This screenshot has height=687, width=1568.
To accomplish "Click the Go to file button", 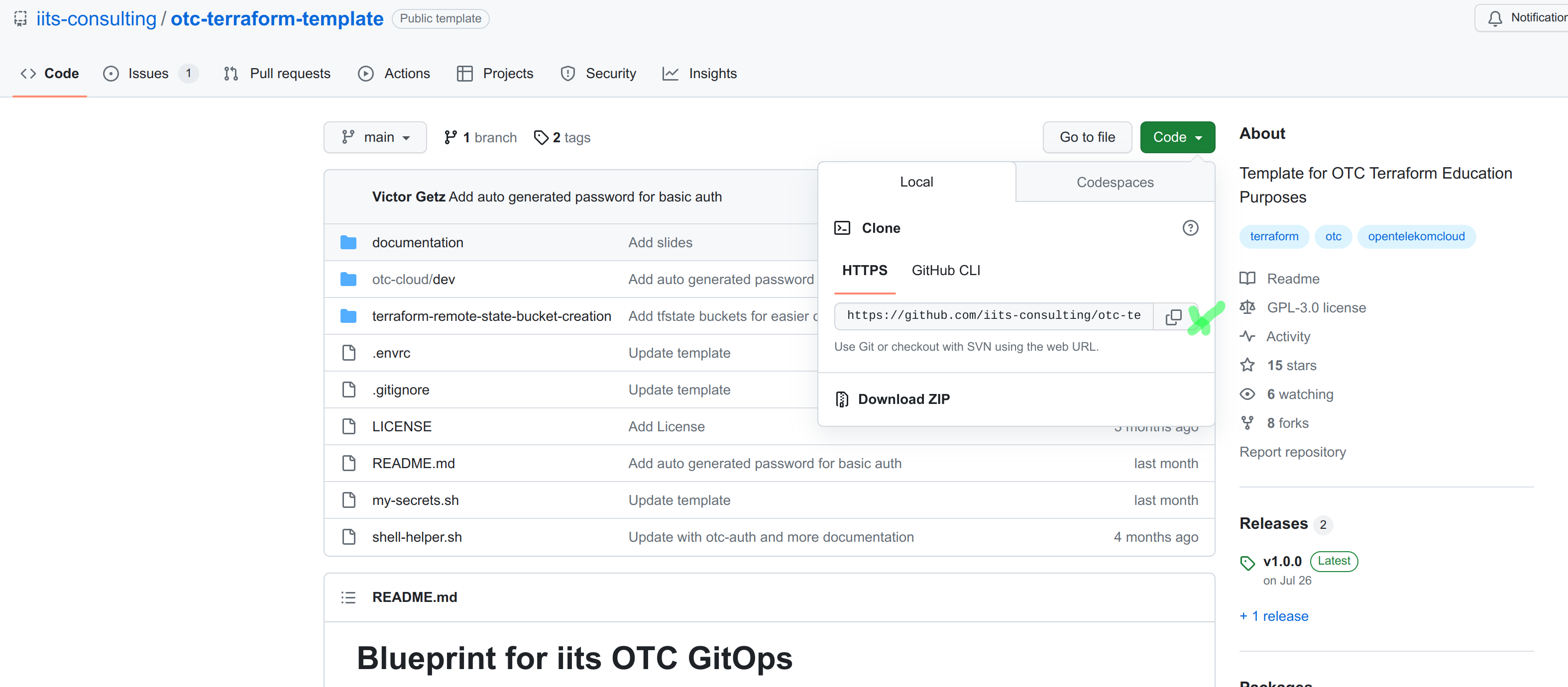I will (x=1087, y=137).
